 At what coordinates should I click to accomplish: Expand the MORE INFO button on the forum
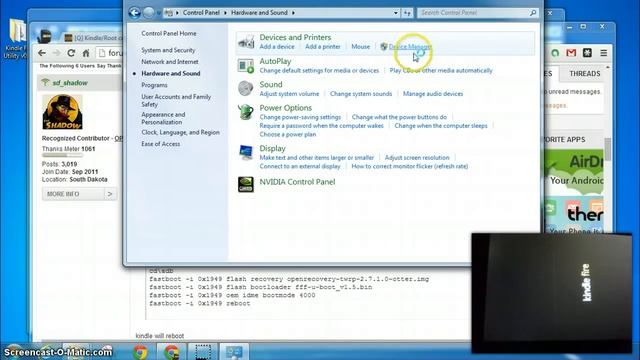(x=79, y=194)
